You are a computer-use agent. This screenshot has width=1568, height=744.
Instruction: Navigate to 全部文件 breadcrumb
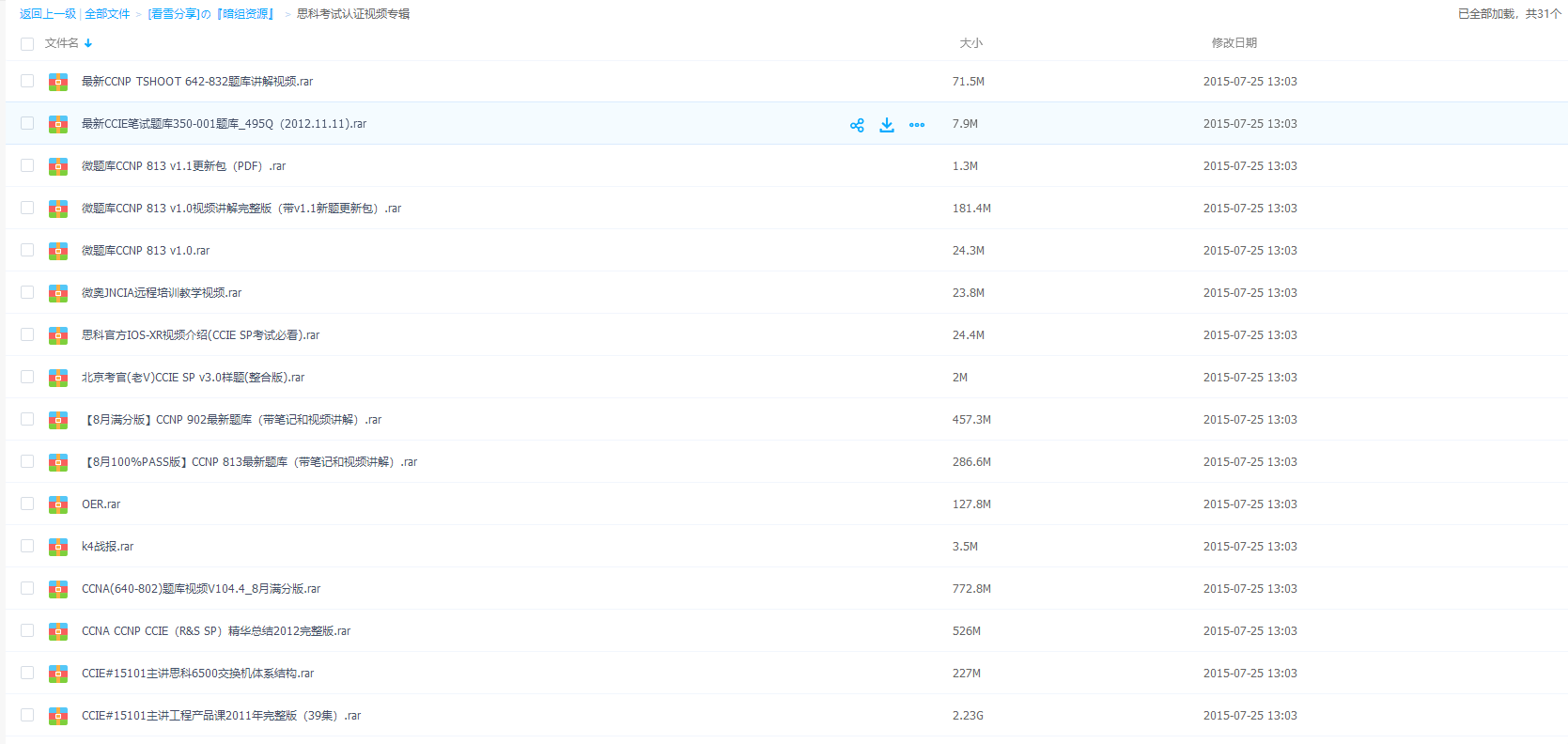click(107, 14)
